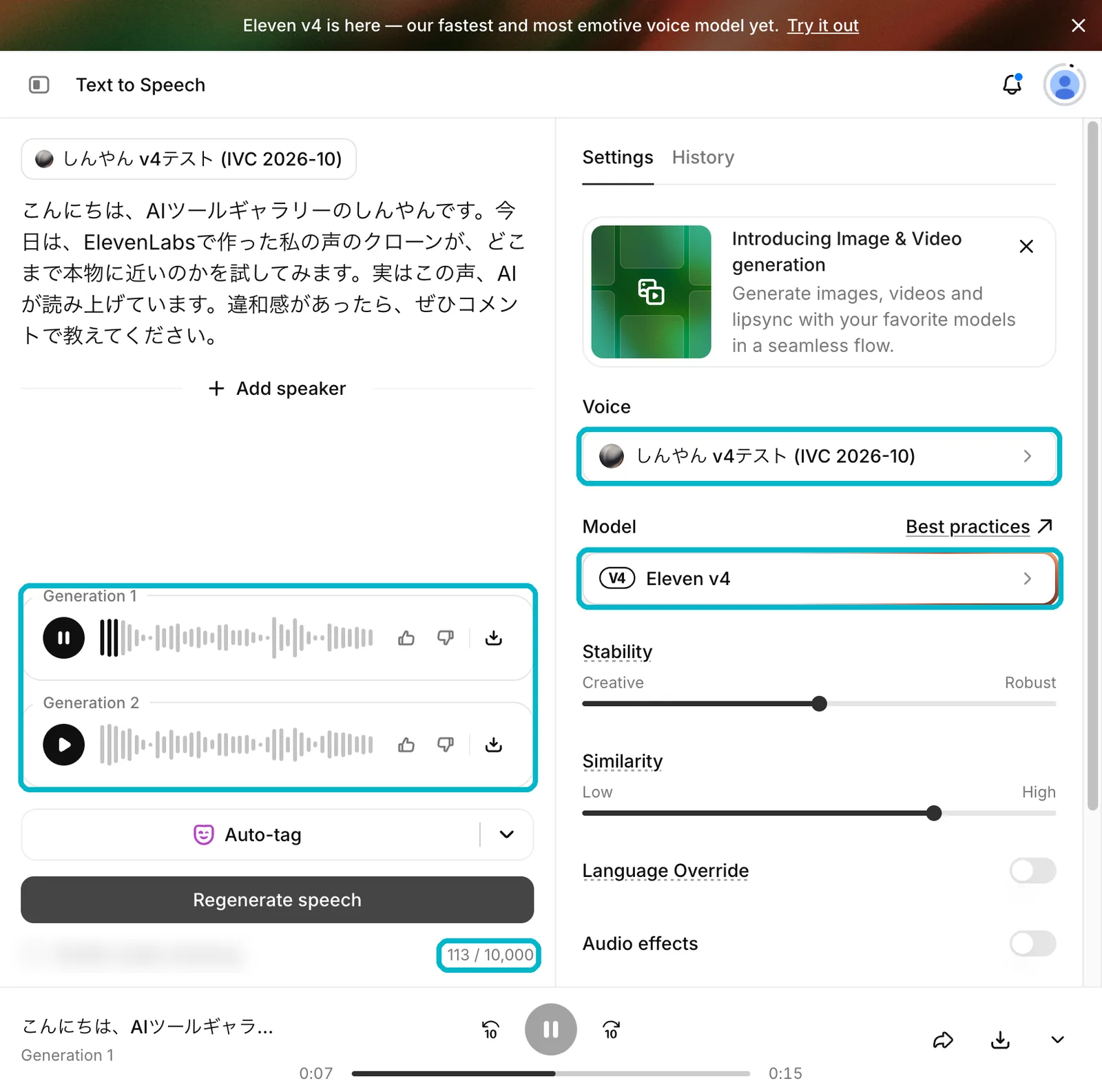Adjust the Stability slider handle
The height and width of the screenshot is (1092, 1102).
pos(819,703)
